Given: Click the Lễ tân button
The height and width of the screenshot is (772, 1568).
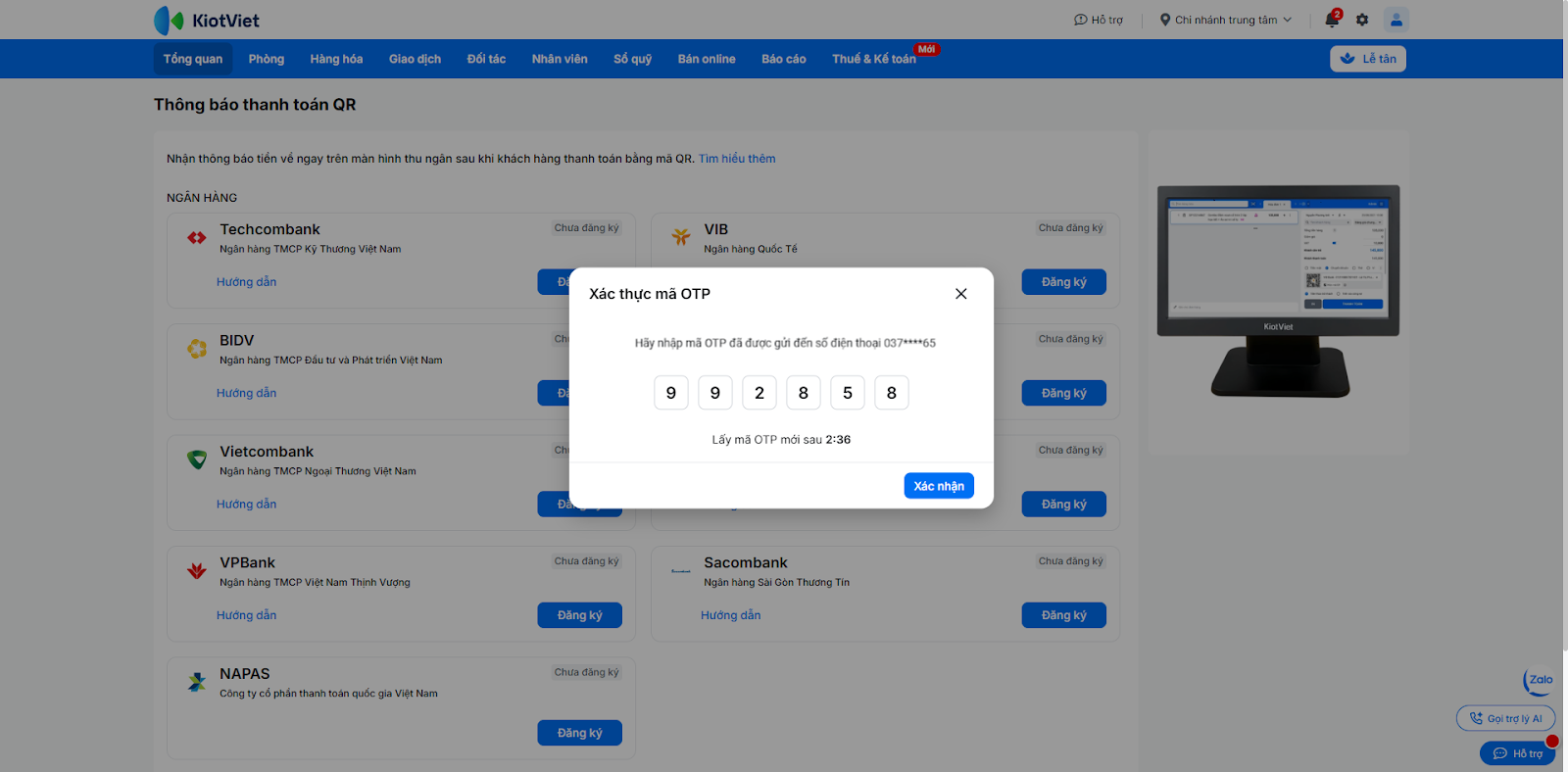Looking at the screenshot, I should 1368,59.
